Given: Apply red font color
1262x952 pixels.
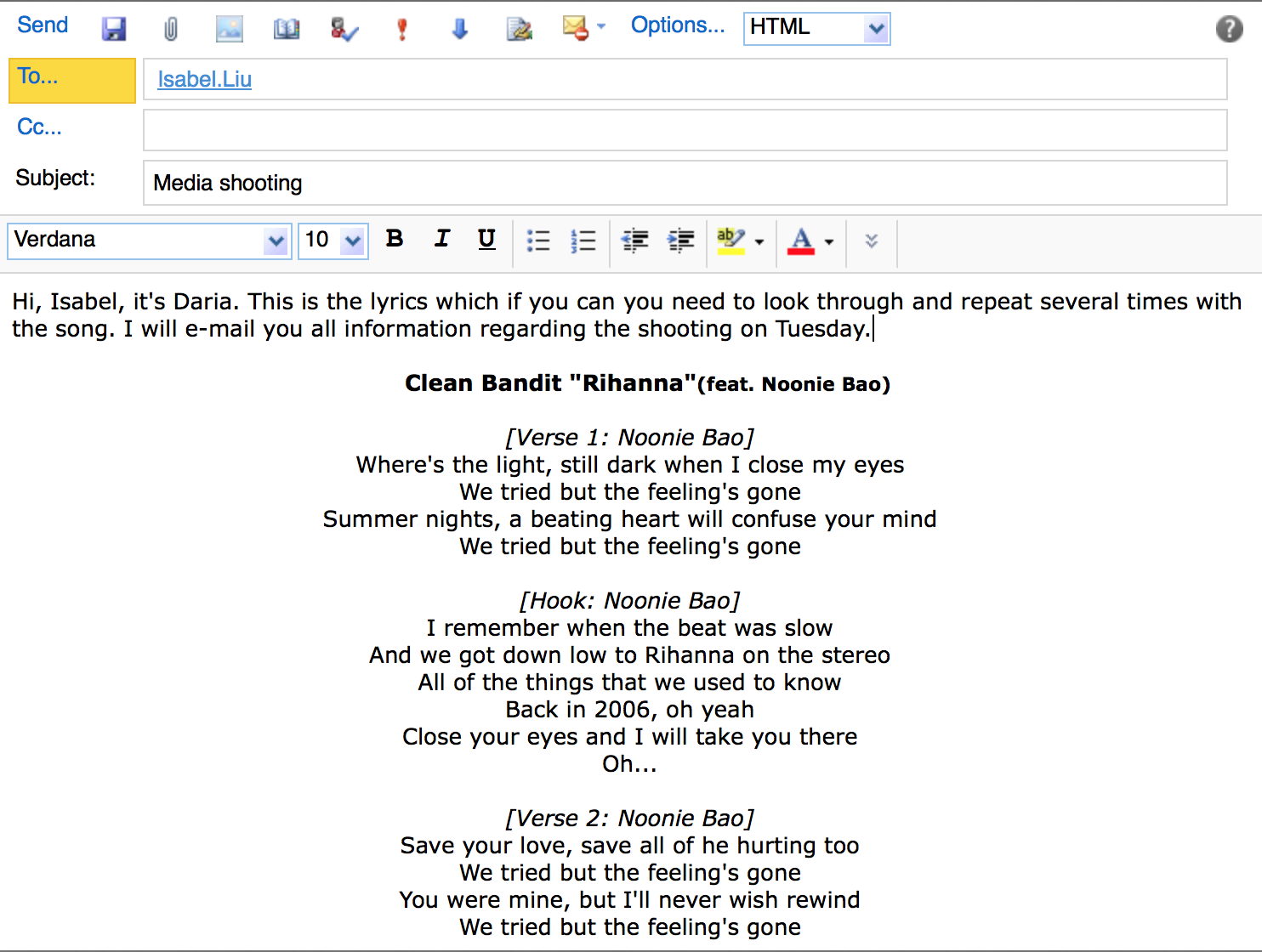Looking at the screenshot, I should (801, 241).
